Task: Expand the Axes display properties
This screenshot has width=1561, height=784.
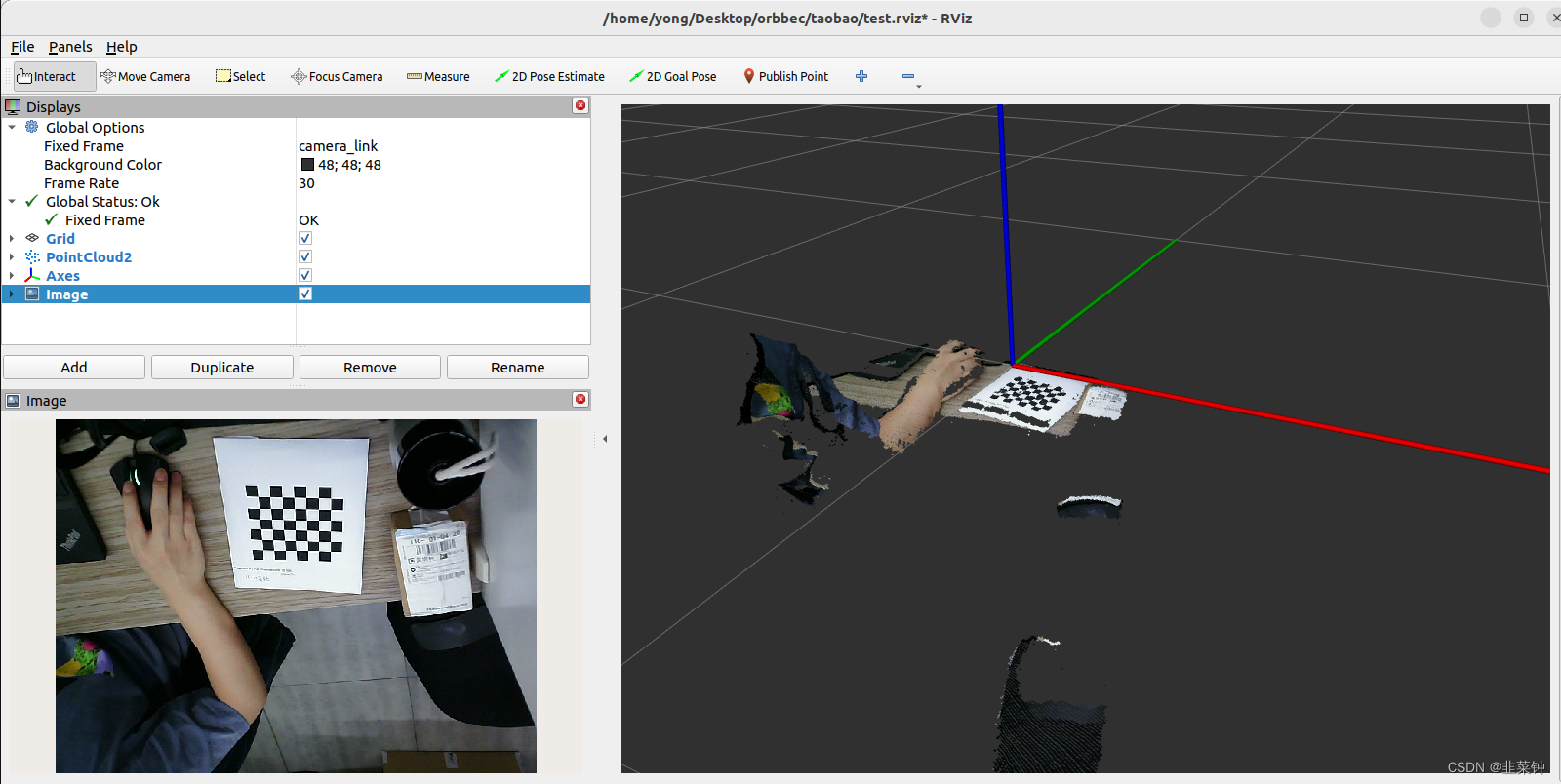Action: coord(12,275)
